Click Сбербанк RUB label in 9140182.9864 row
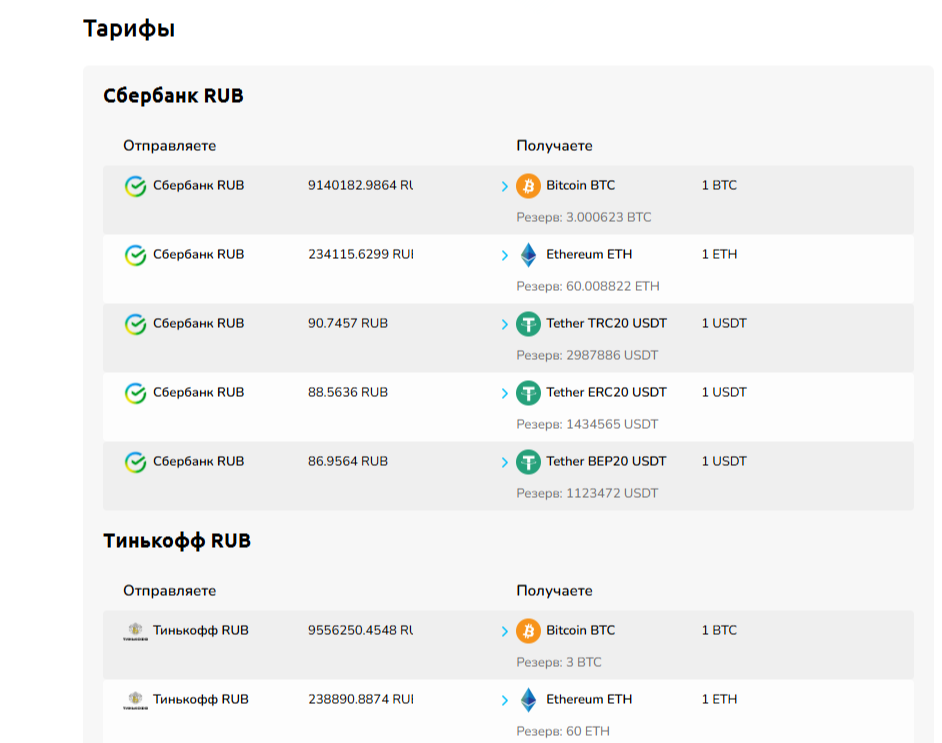 tap(198, 185)
